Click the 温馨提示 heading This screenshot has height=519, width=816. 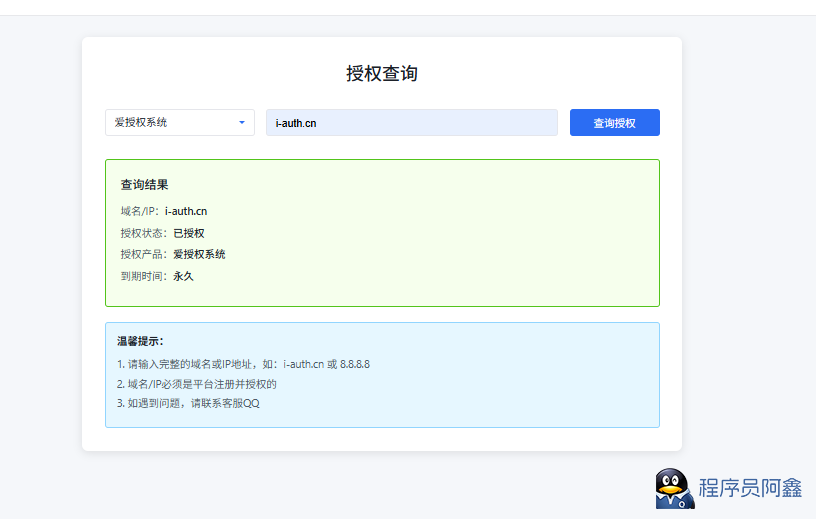click(x=140, y=341)
